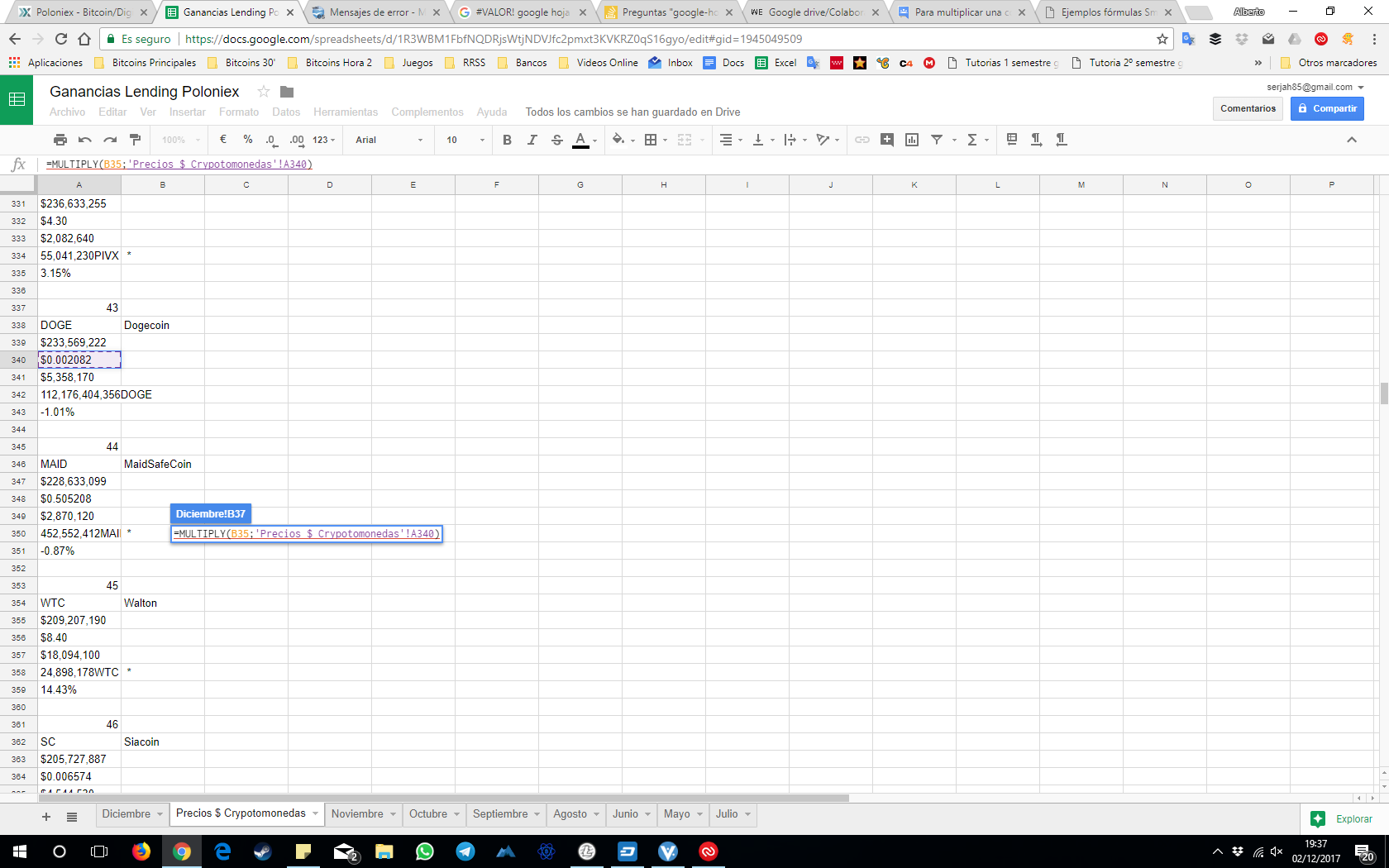Open text wrapping dropdown
This screenshot has height=868, width=1389.
tap(795, 140)
